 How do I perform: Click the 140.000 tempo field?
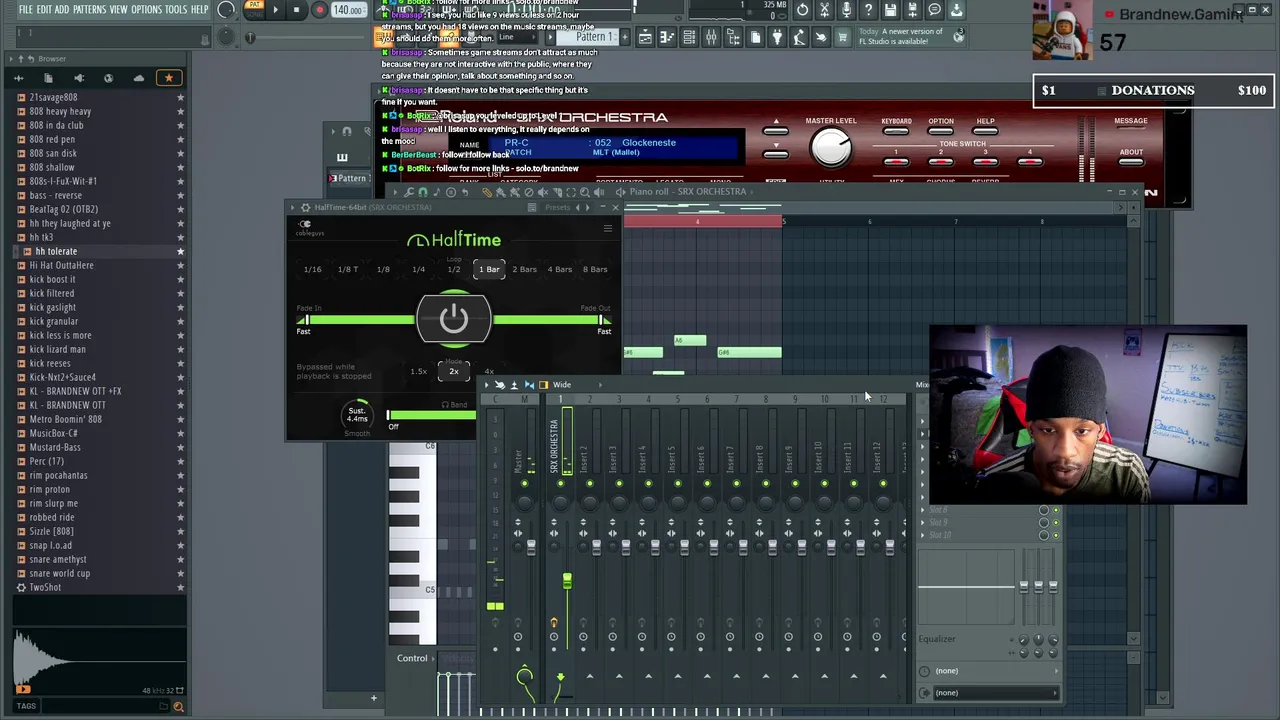[347, 11]
